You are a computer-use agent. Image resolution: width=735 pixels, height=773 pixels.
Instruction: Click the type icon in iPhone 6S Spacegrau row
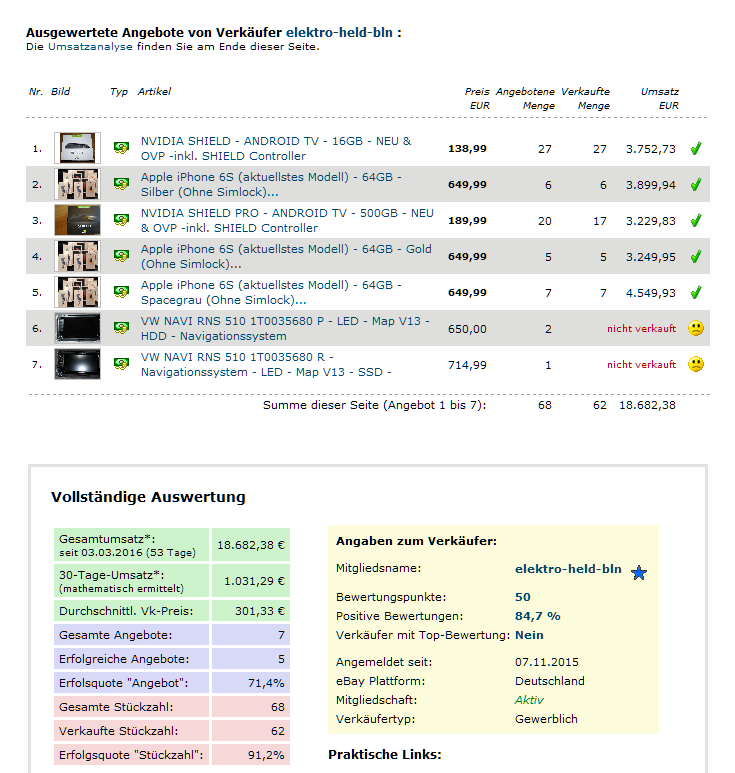point(121,291)
